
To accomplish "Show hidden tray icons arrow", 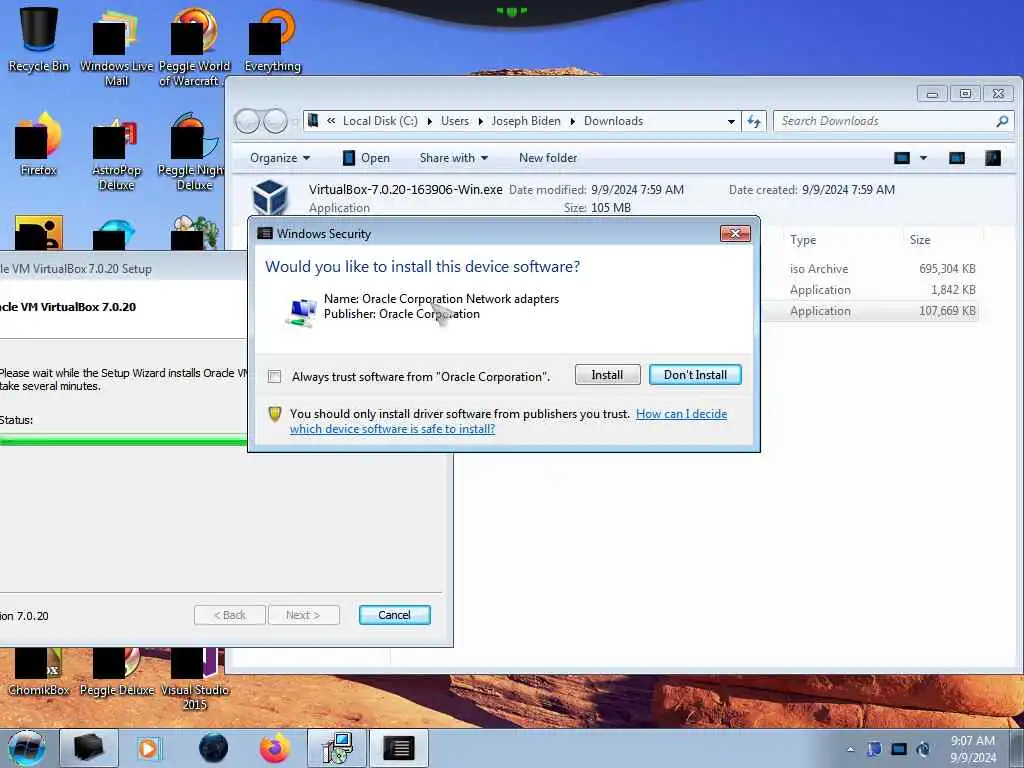I will (850, 749).
